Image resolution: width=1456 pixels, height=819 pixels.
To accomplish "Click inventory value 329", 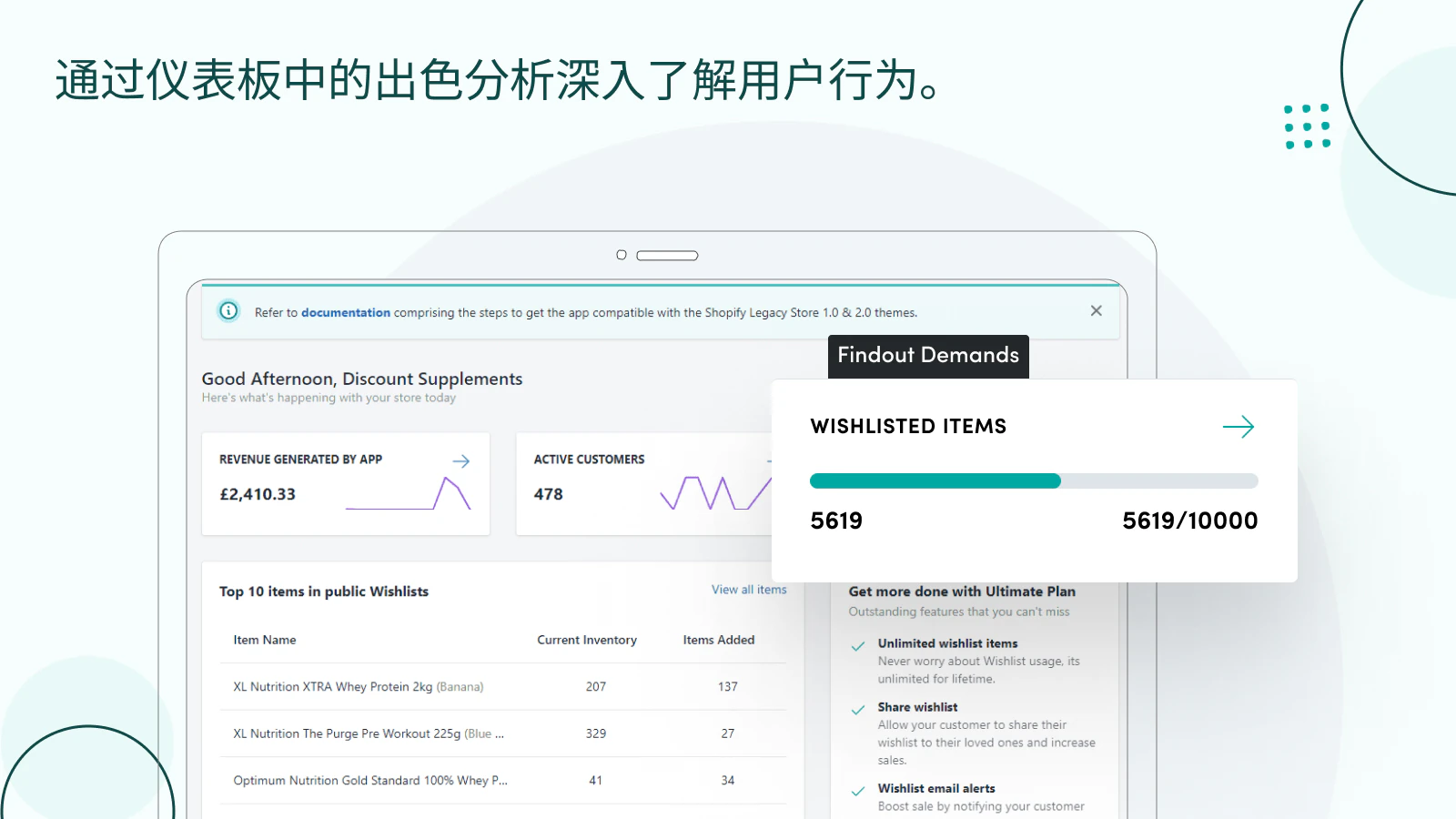I will 596,733.
